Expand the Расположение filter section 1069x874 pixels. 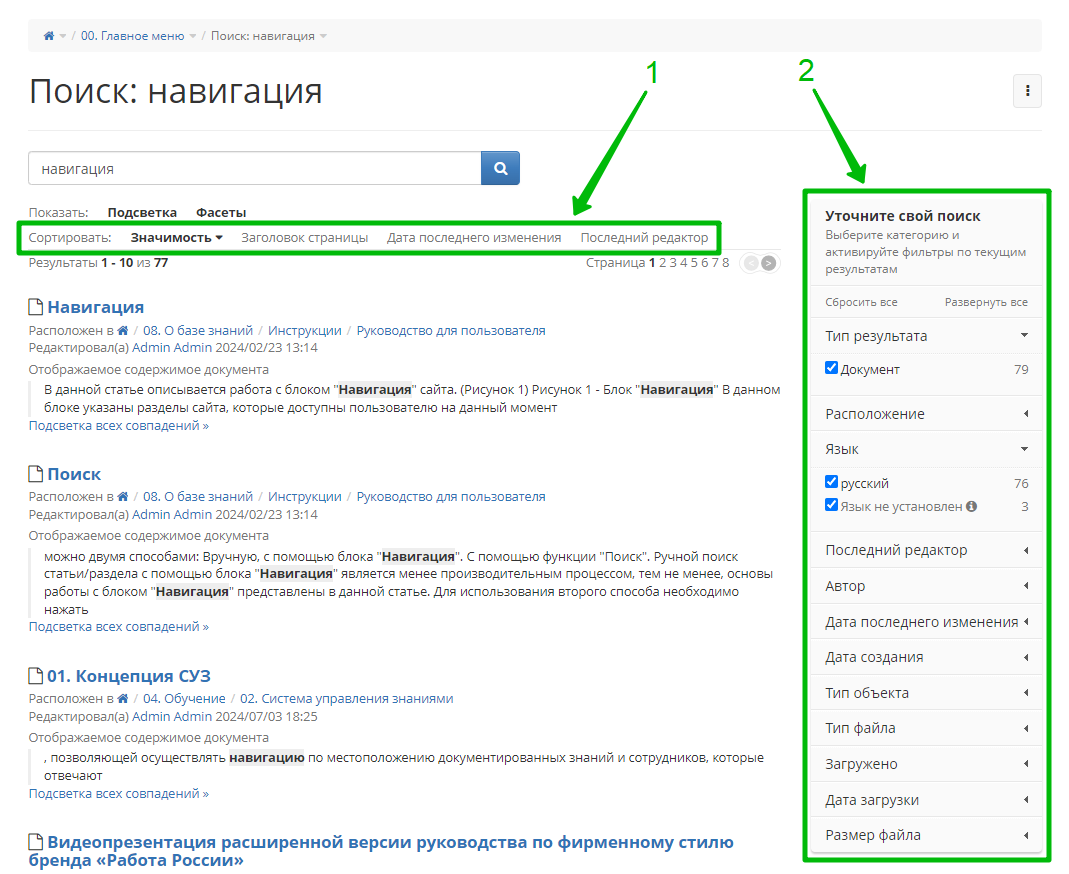pyautogui.click(x=926, y=414)
